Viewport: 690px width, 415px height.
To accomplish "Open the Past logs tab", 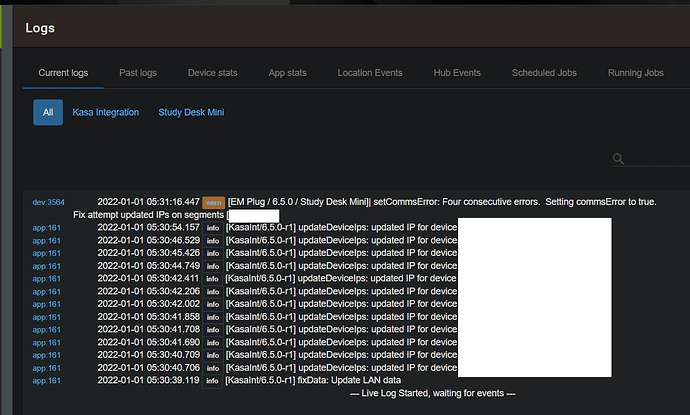I will click(141, 73).
